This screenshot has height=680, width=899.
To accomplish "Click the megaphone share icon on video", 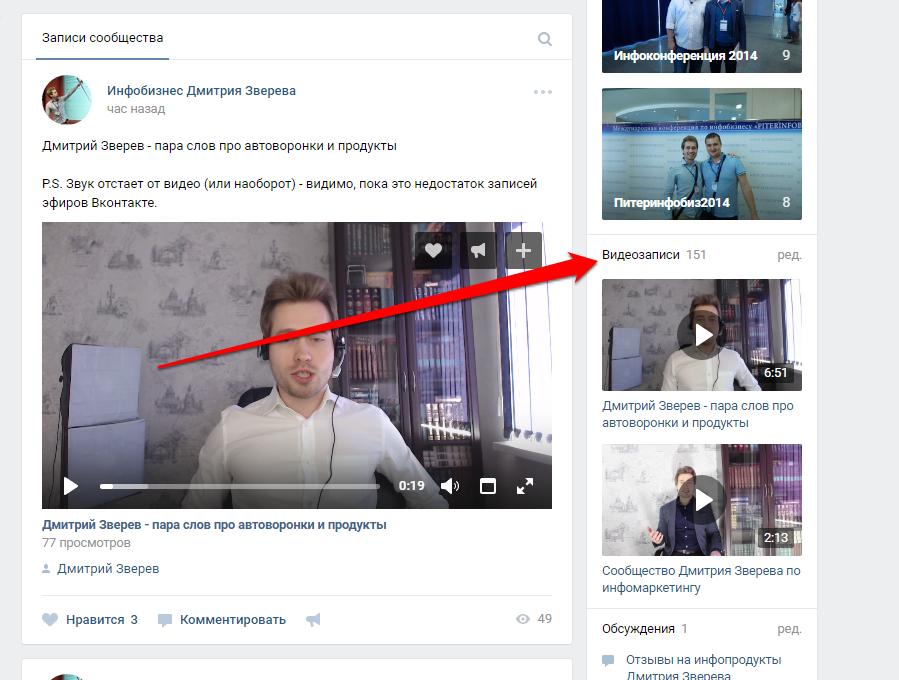I will [x=478, y=251].
